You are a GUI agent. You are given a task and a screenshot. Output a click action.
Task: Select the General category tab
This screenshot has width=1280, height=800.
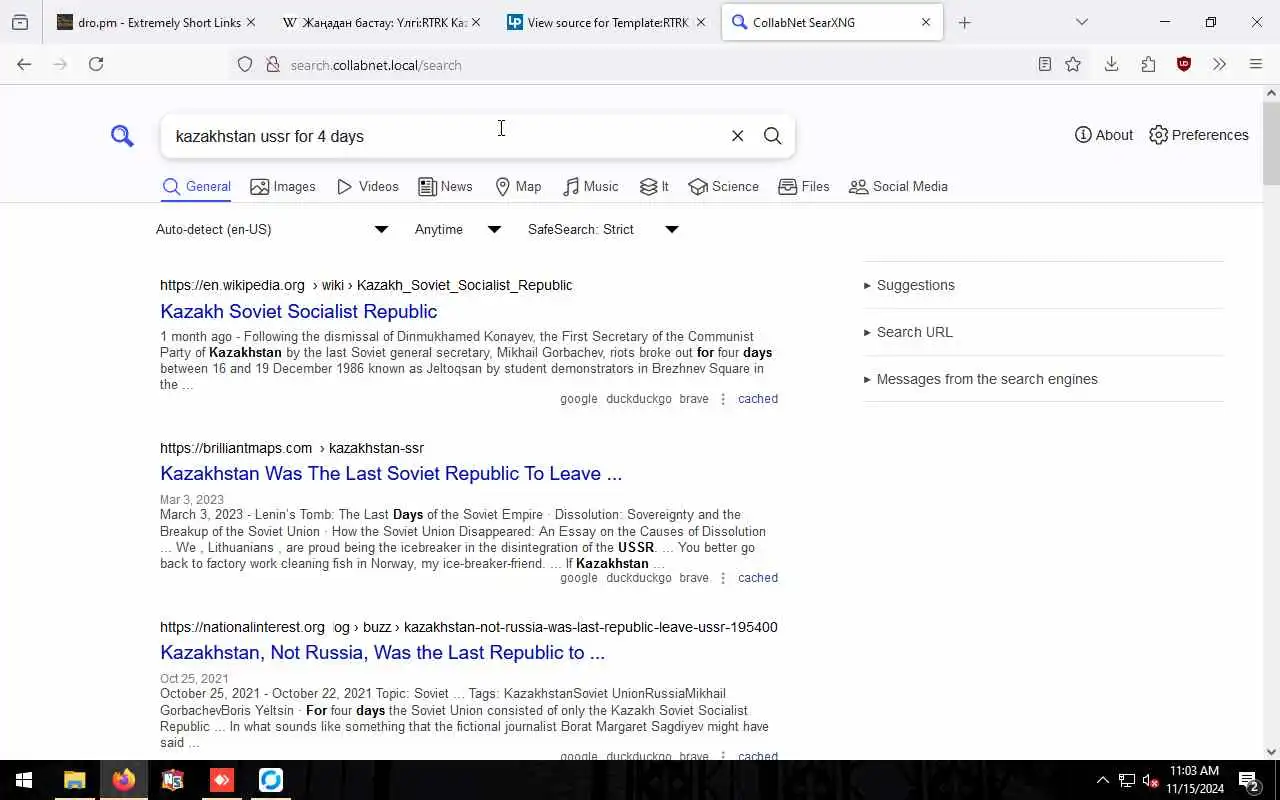click(196, 187)
